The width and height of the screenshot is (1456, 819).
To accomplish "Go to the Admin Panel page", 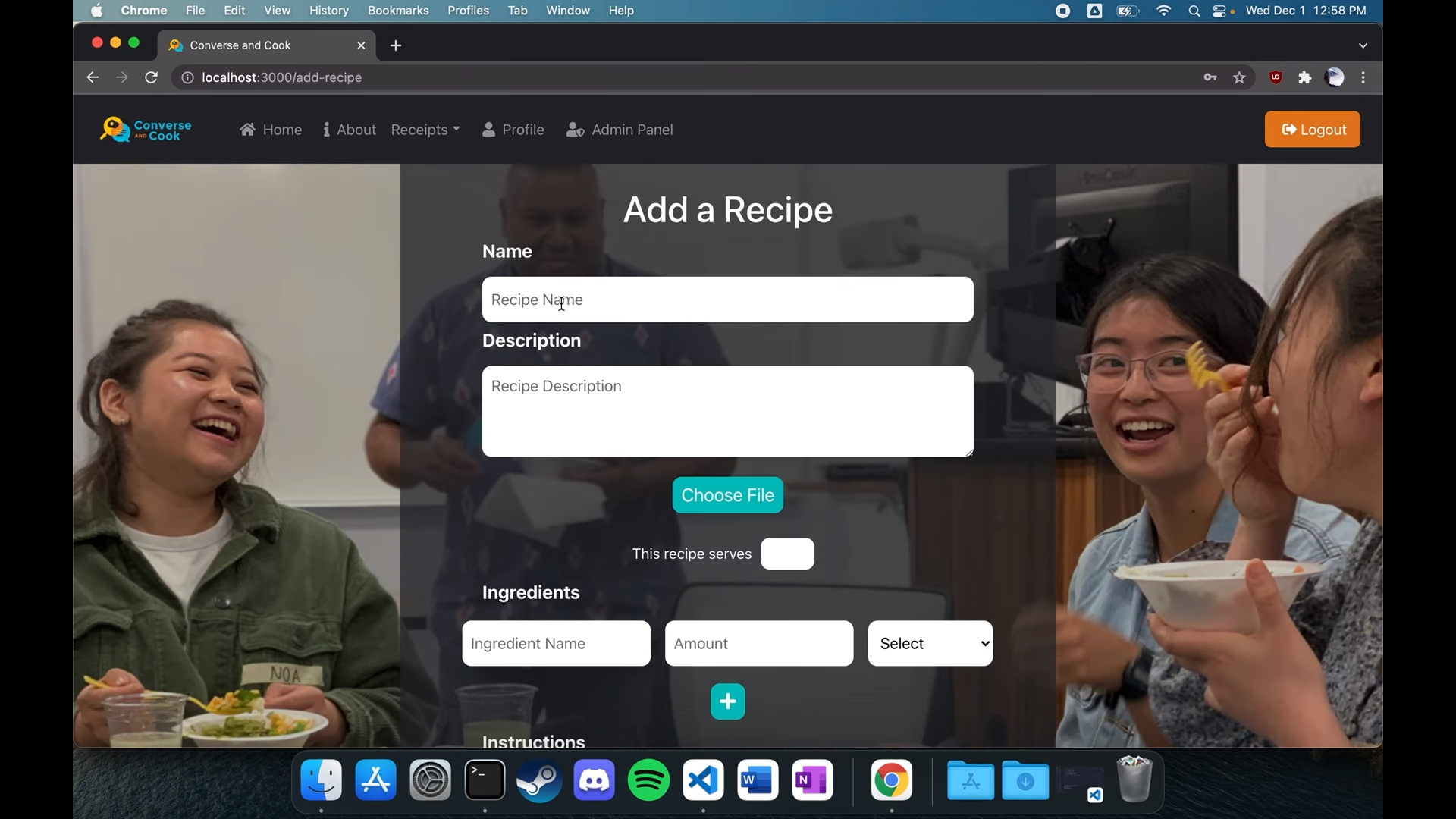I will click(x=620, y=130).
